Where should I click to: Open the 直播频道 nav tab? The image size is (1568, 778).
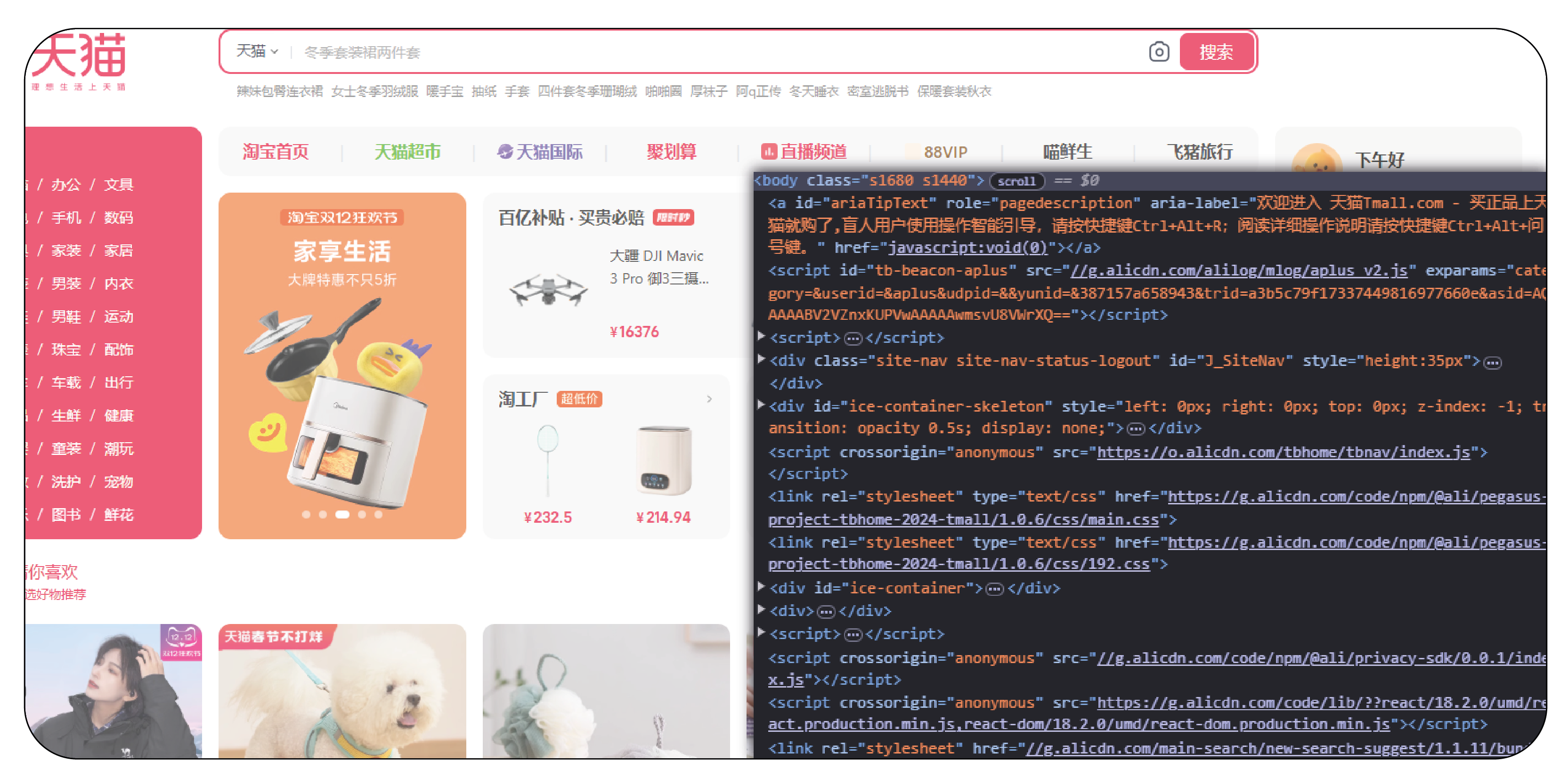(x=804, y=152)
